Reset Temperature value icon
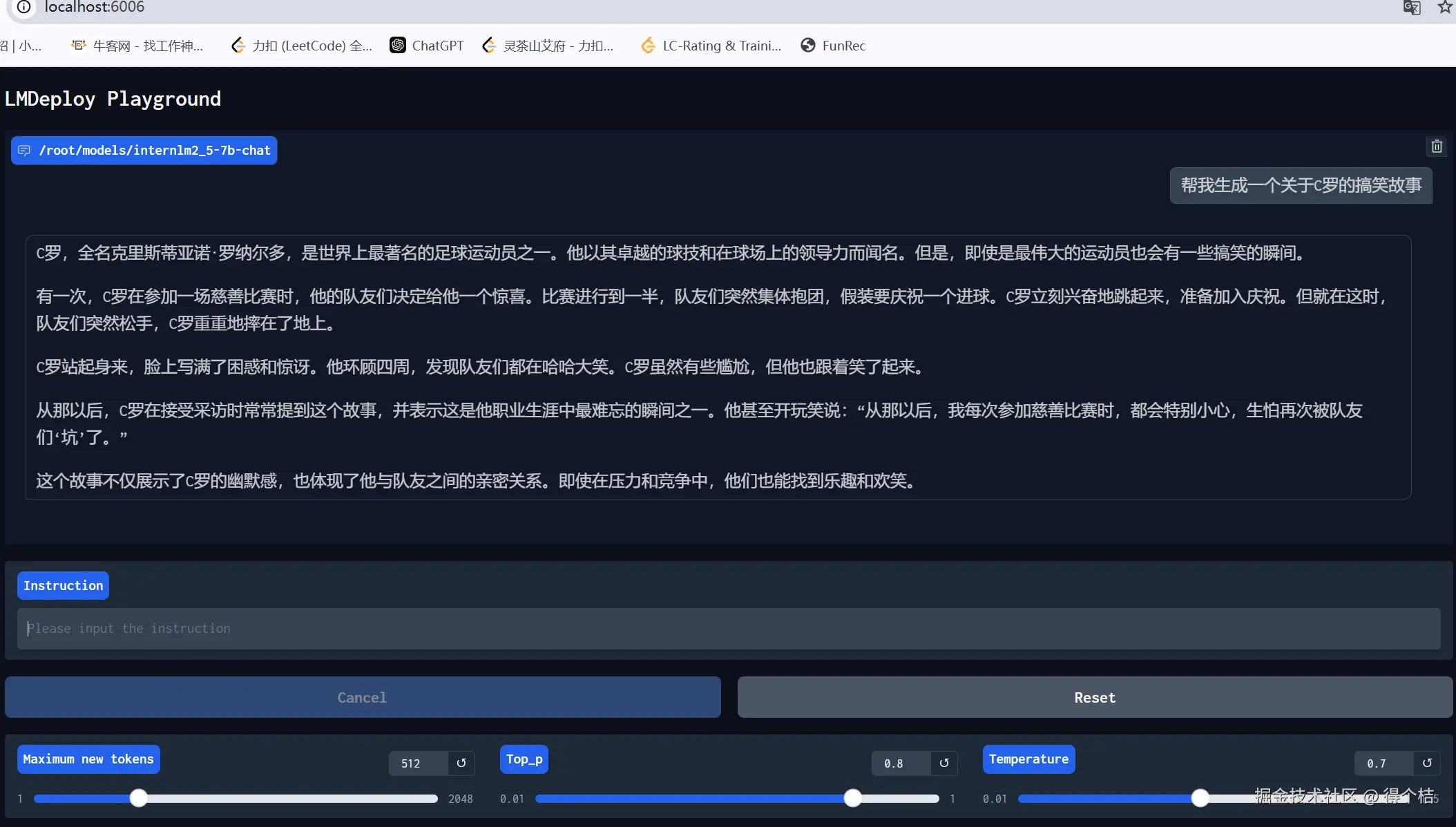This screenshot has width=1456, height=827. (x=1427, y=763)
